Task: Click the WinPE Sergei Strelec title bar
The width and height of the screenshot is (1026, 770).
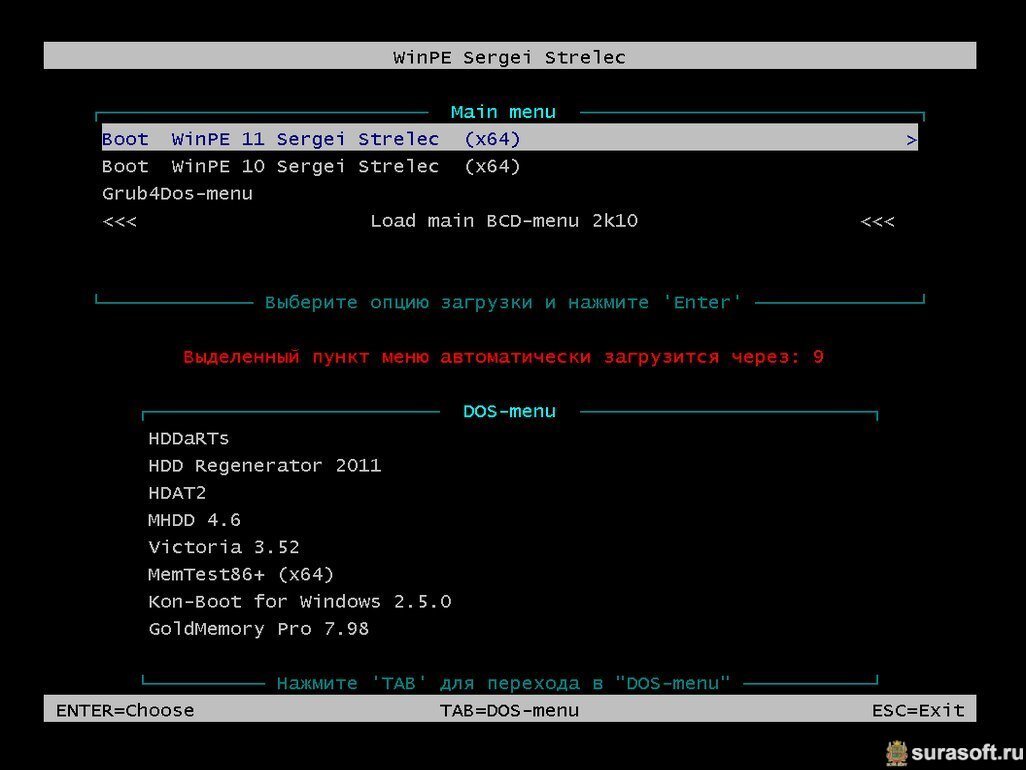Action: pyautogui.click(x=510, y=56)
